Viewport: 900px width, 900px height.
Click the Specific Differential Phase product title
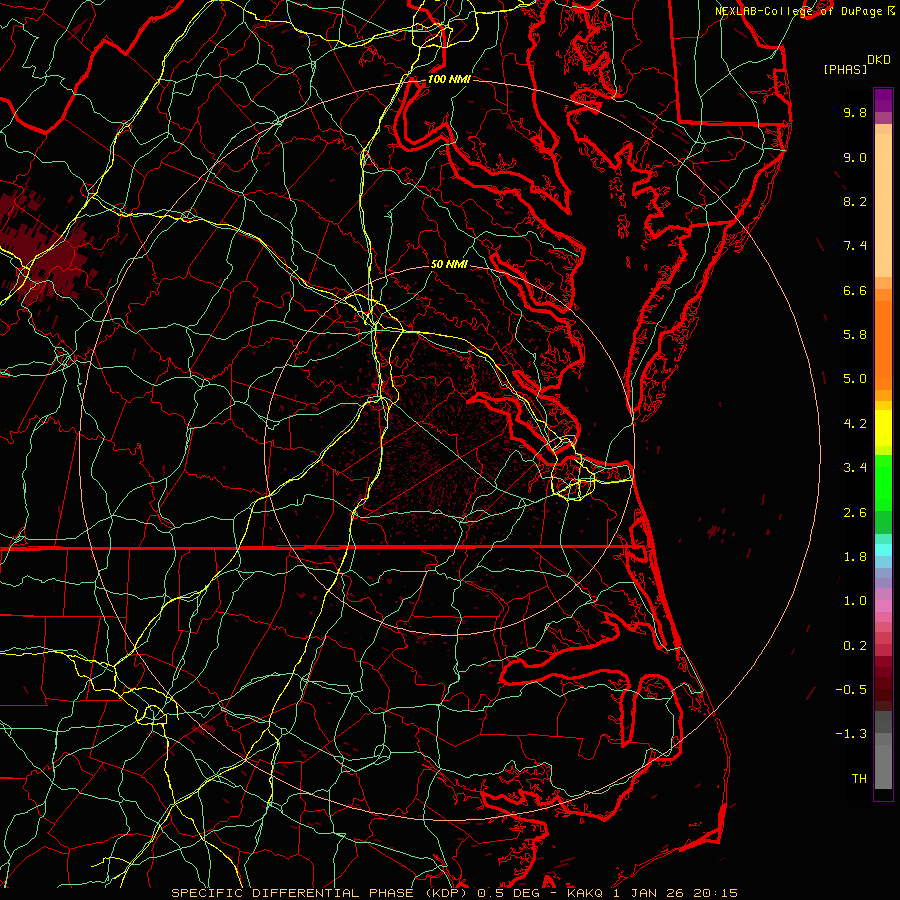tap(322, 893)
